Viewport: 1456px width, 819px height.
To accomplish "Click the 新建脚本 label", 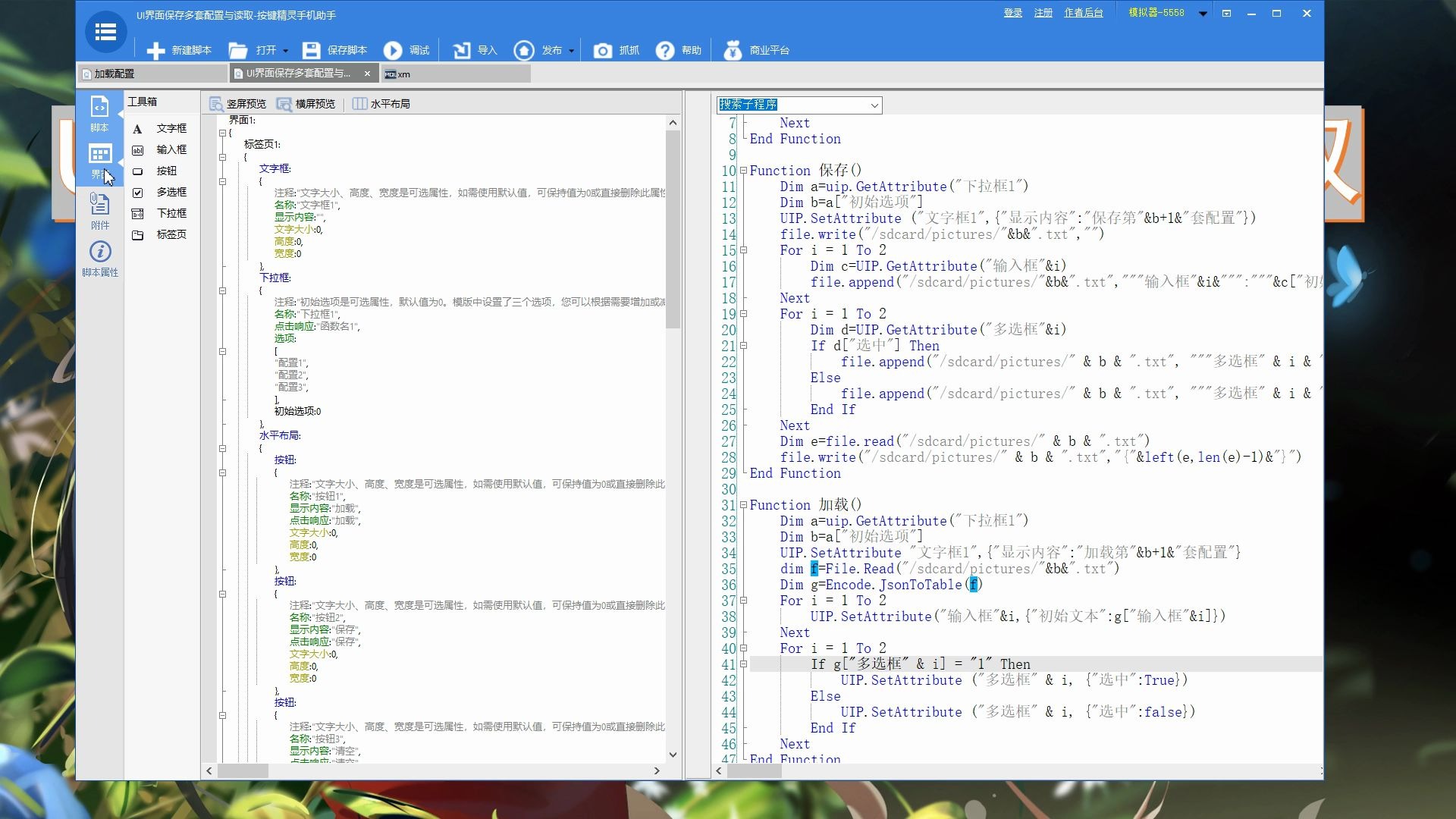I will pos(191,51).
